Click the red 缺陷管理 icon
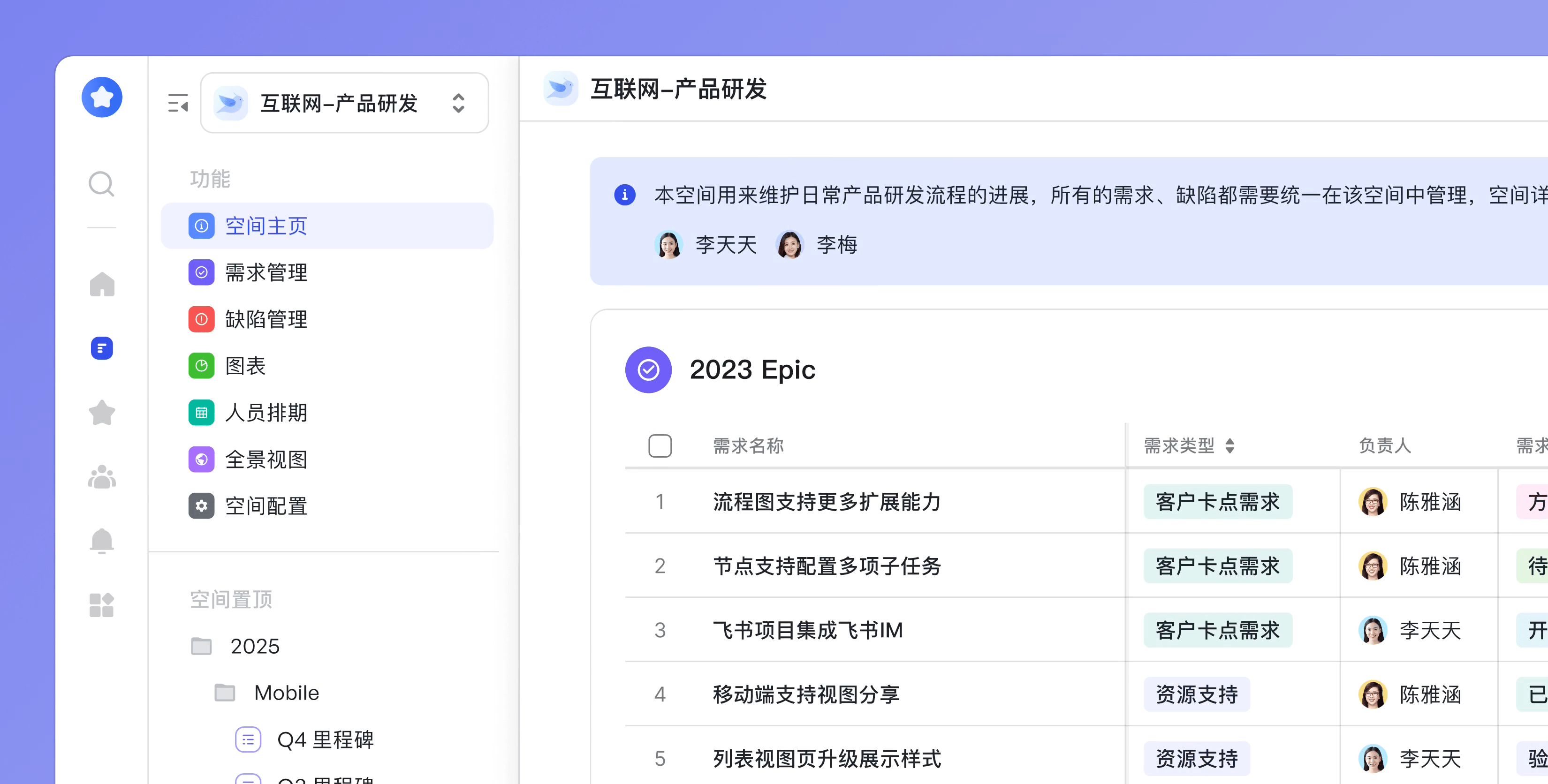The width and height of the screenshot is (1548, 784). pyautogui.click(x=201, y=319)
